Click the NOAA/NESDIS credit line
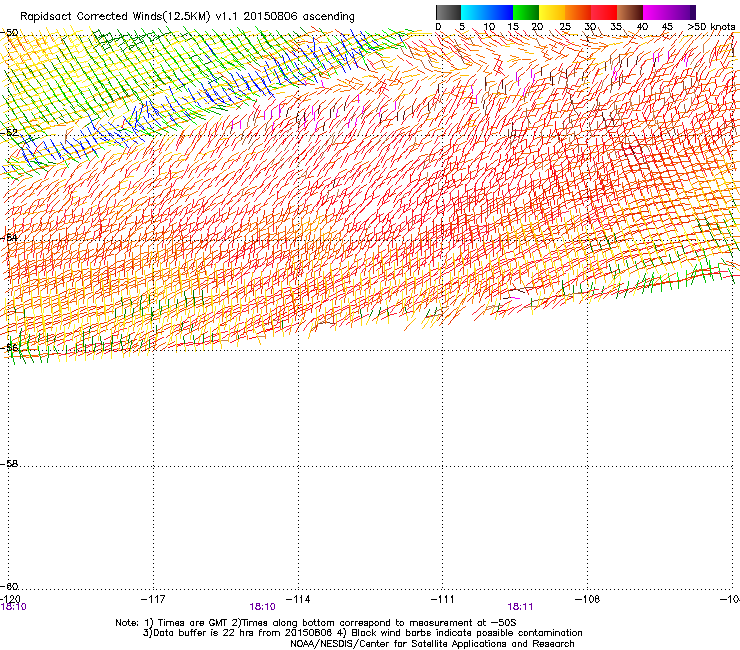The height and width of the screenshot is (650, 740). pyautogui.click(x=432, y=644)
